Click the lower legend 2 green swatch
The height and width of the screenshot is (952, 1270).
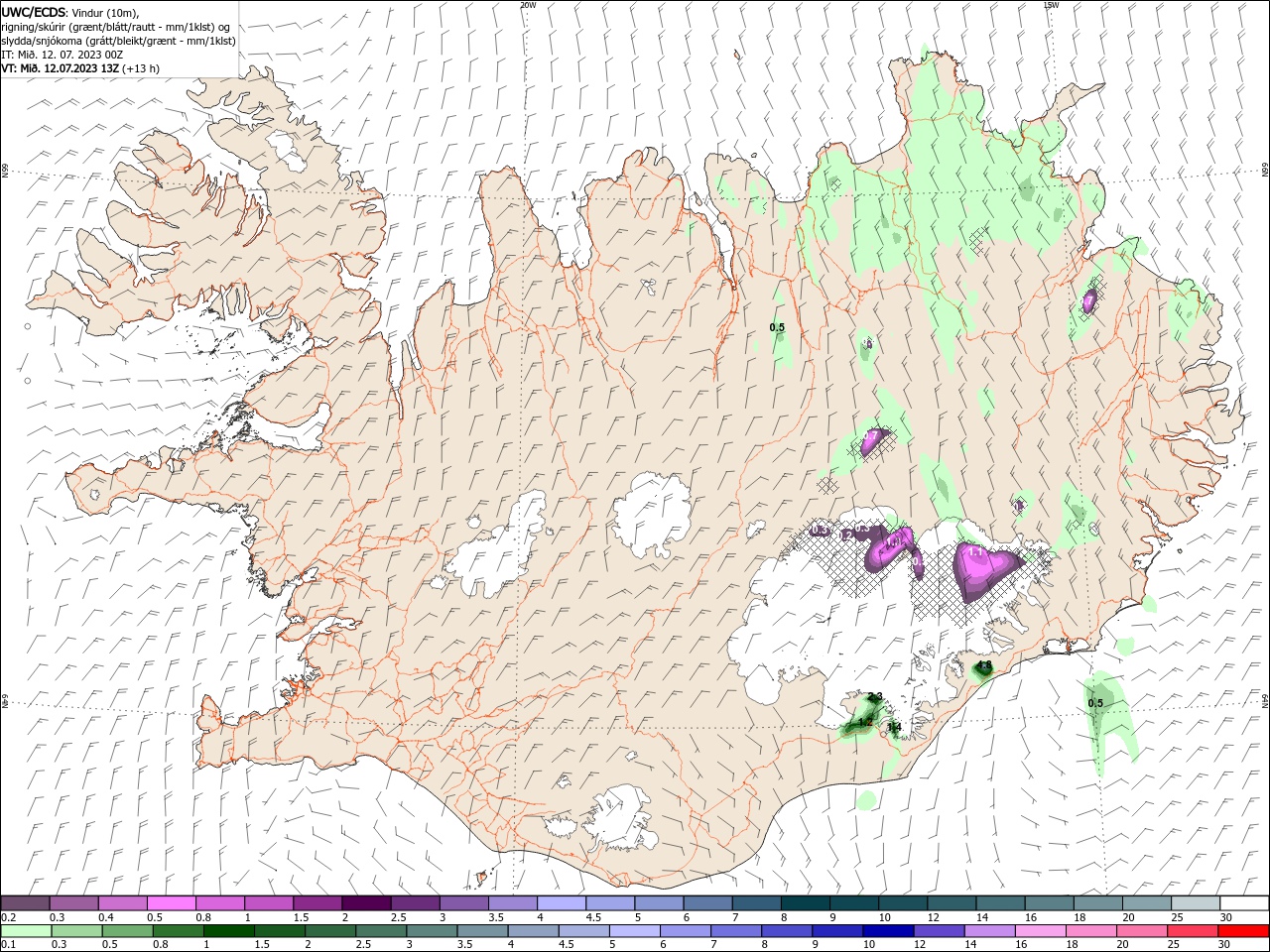coord(328,931)
